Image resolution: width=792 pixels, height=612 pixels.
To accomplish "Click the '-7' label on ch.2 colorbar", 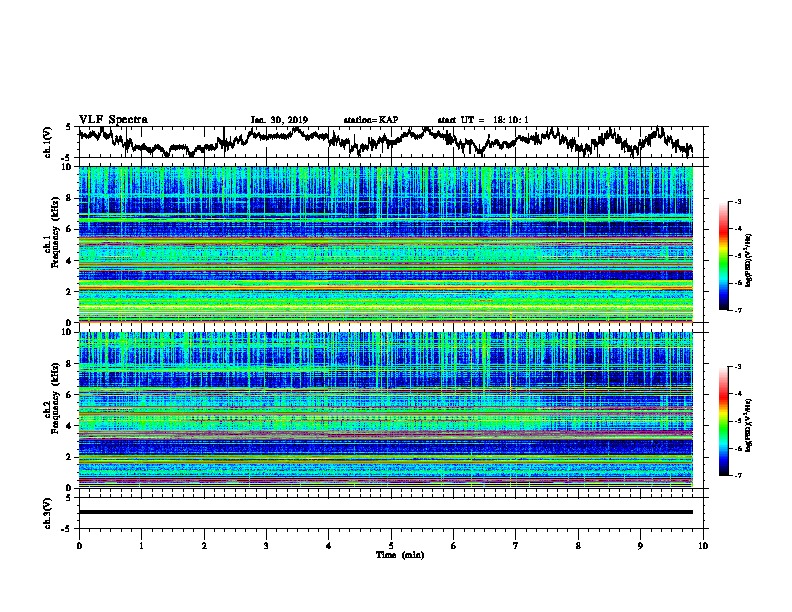I will [737, 475].
